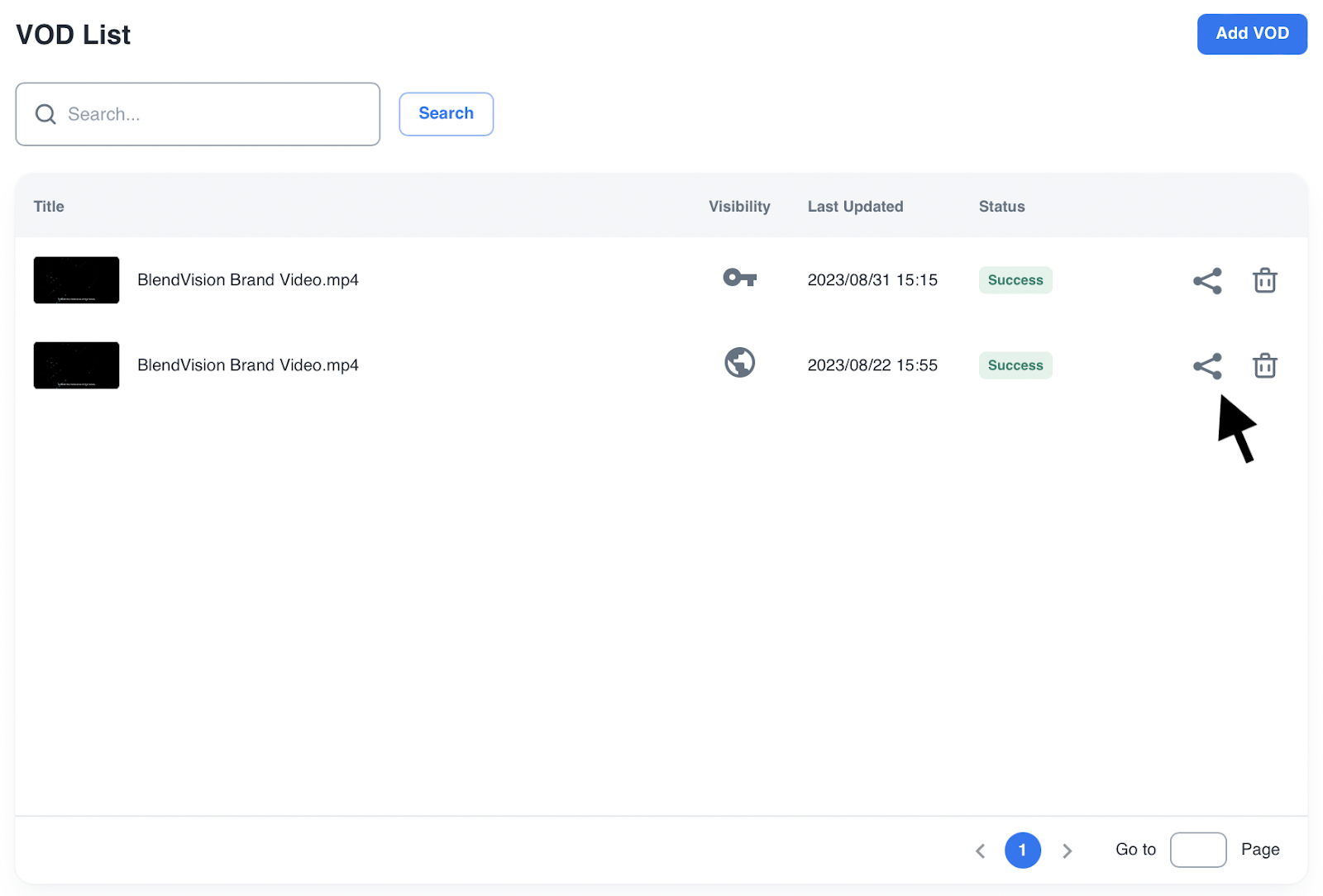The image size is (1323, 896).
Task: Open the video title in the key-visibility row
Action: click(247, 280)
